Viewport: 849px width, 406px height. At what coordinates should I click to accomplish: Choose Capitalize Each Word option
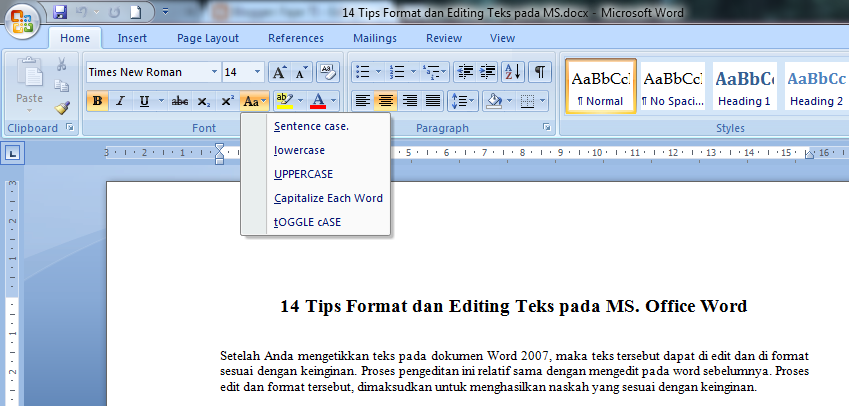[x=316, y=198]
